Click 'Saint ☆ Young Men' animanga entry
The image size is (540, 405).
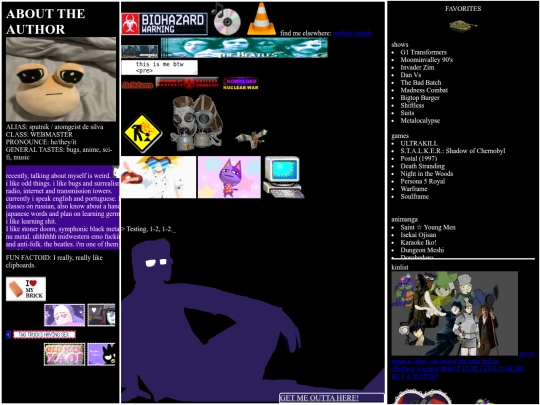[x=428, y=227]
